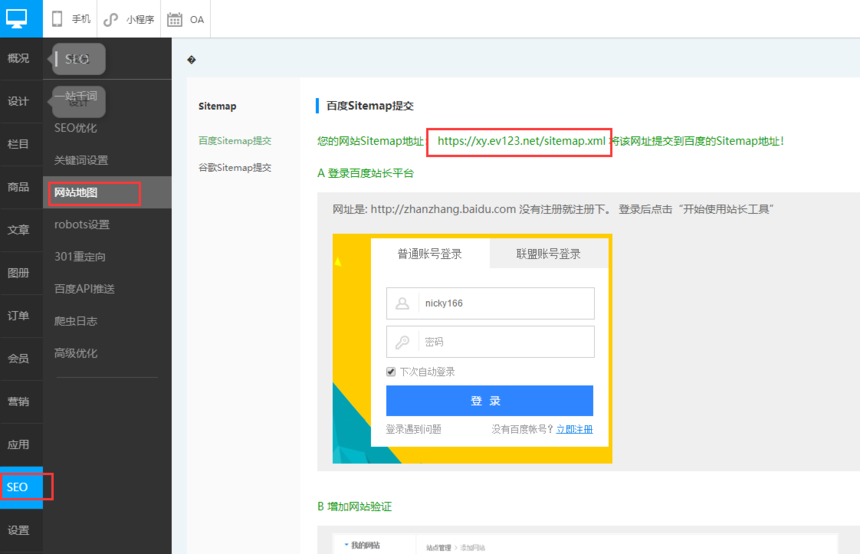The height and width of the screenshot is (554, 860).
Task: Click the 登录遇到问题 link
Action: click(x=413, y=429)
